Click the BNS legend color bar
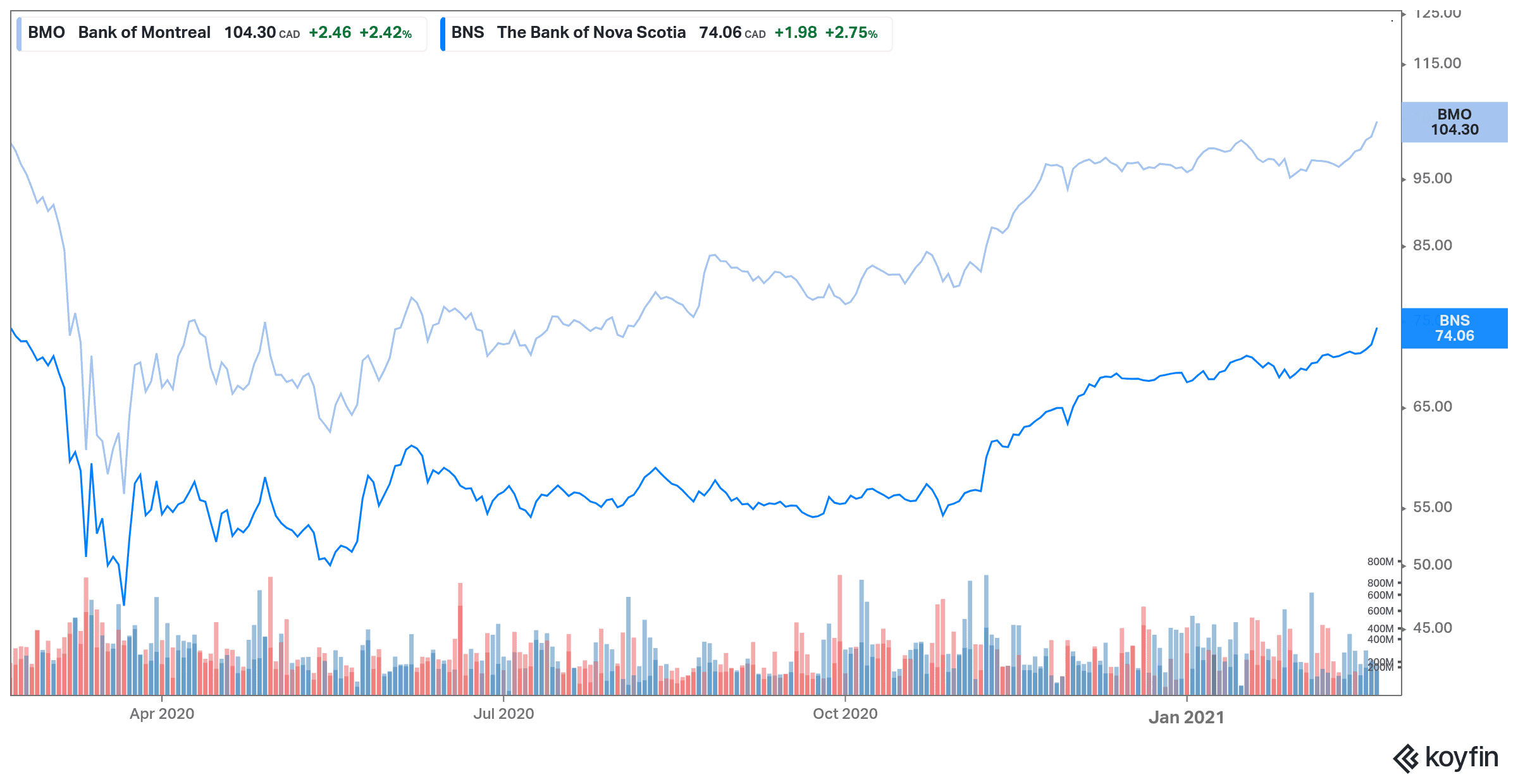Image resolution: width=1518 pixels, height=784 pixels. click(443, 34)
